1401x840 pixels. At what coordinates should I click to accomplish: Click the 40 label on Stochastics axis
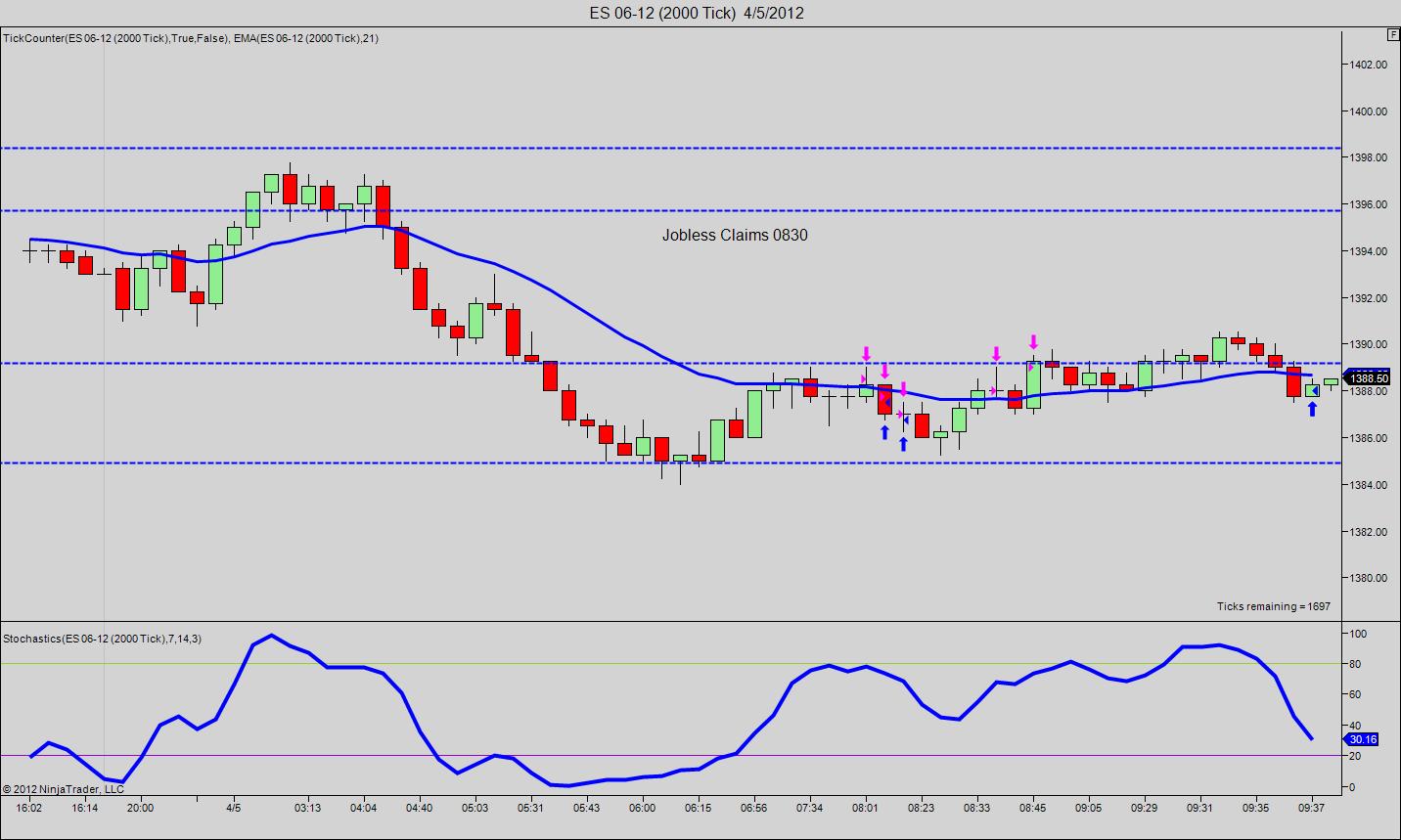pyautogui.click(x=1355, y=726)
